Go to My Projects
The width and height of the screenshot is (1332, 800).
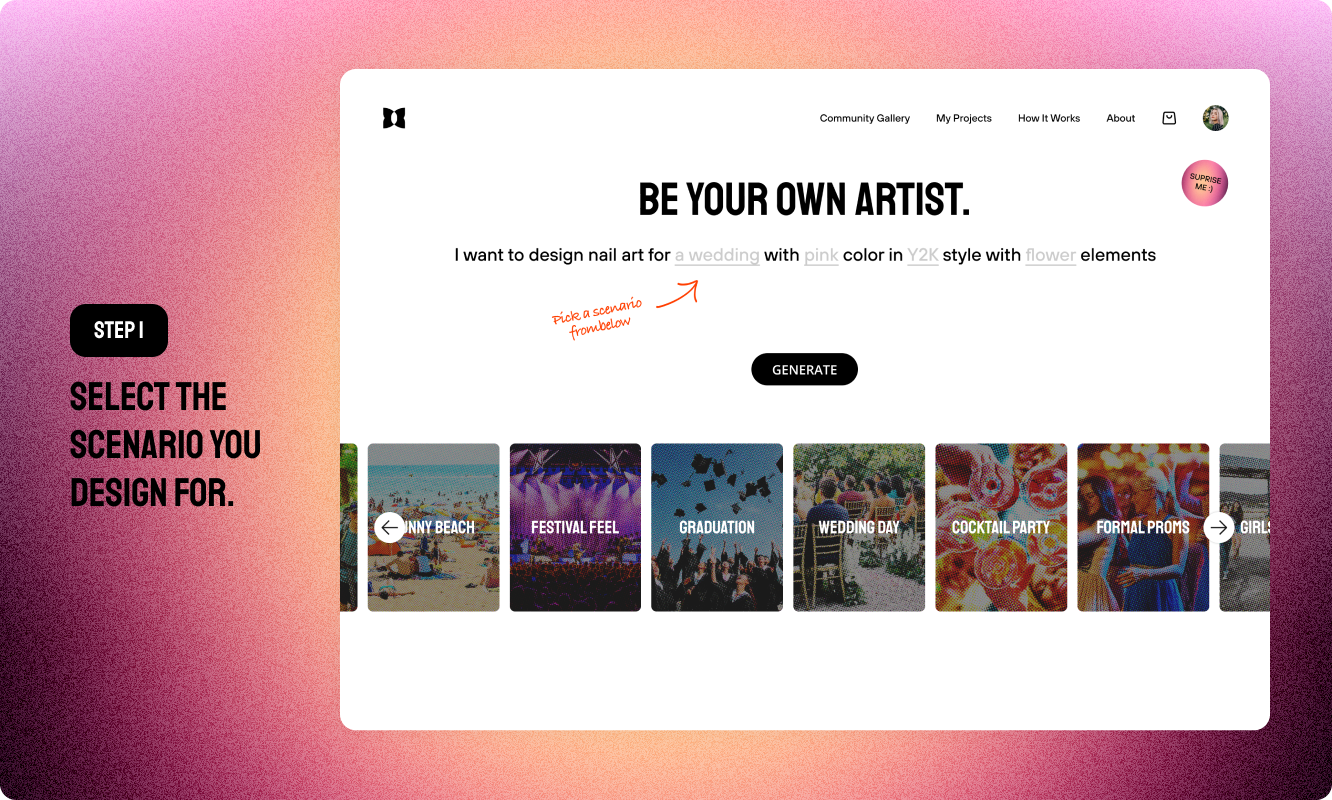964,118
